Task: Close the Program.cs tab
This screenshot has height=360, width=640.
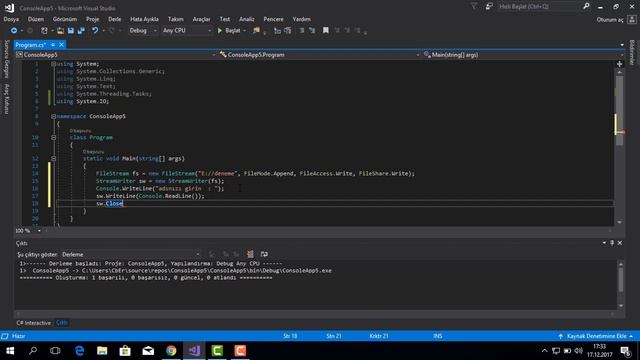Action: pyautogui.click(x=61, y=45)
